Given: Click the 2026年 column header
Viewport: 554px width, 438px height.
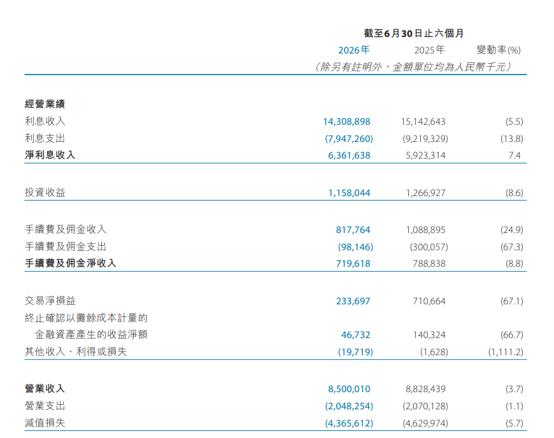Looking at the screenshot, I should (354, 50).
